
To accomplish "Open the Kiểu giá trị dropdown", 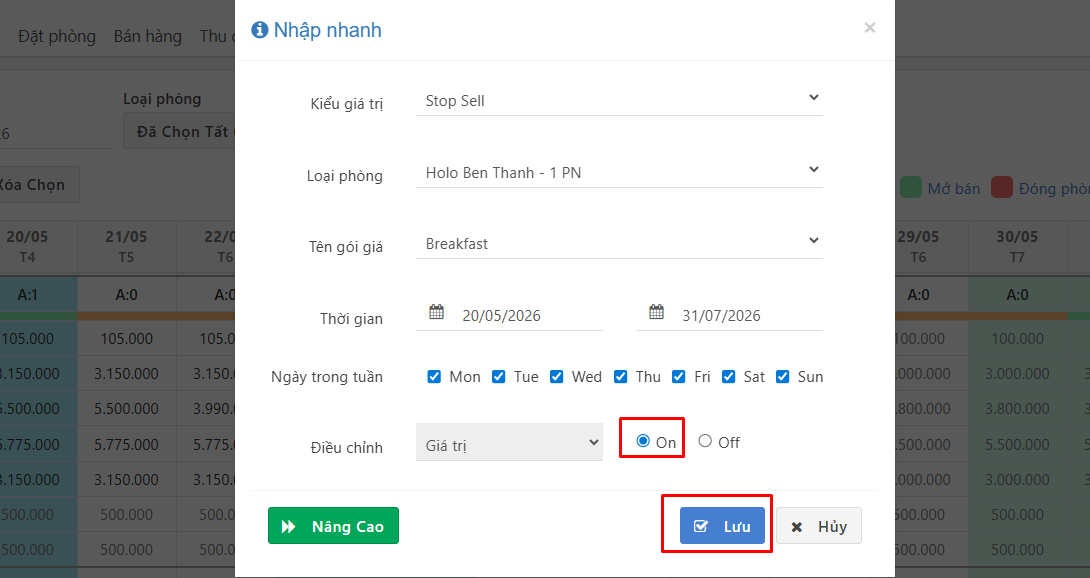I will [619, 100].
